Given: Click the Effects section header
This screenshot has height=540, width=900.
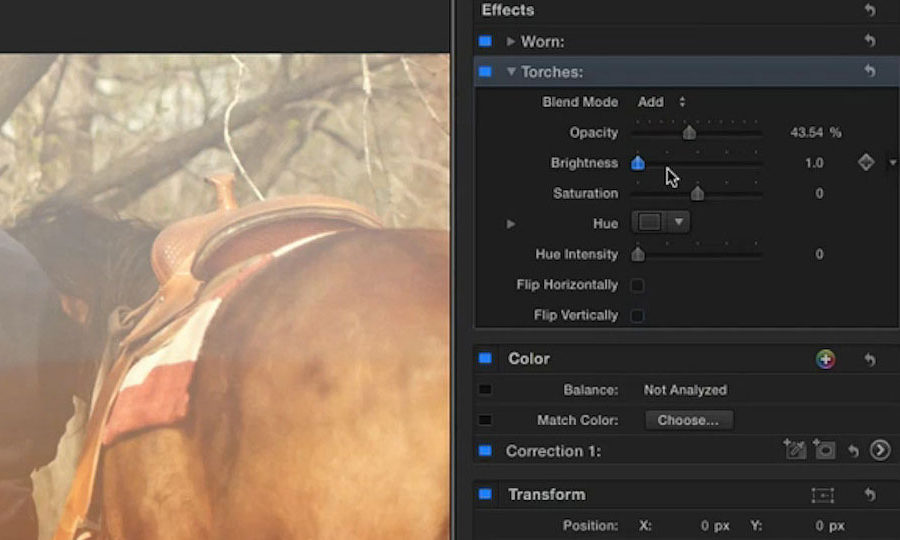Looking at the screenshot, I should point(508,10).
